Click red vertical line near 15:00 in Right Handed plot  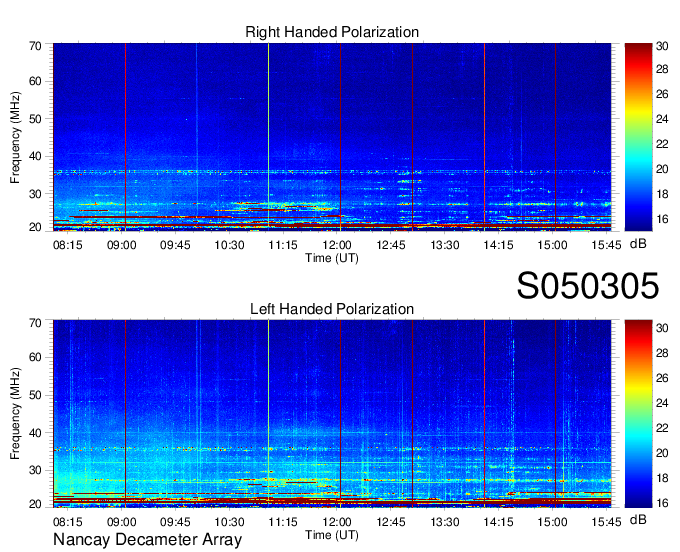coord(556,137)
